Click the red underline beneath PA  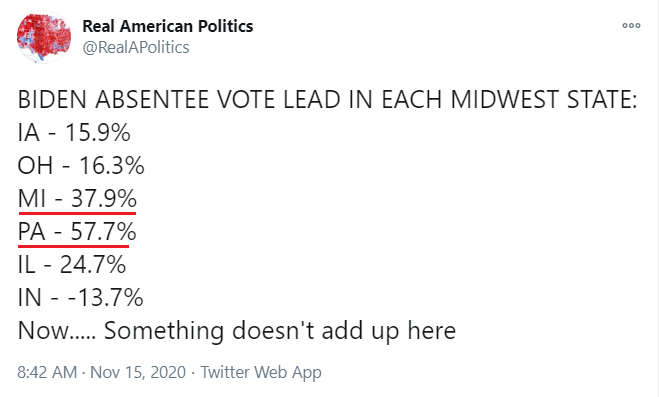pyautogui.click(x=74, y=246)
